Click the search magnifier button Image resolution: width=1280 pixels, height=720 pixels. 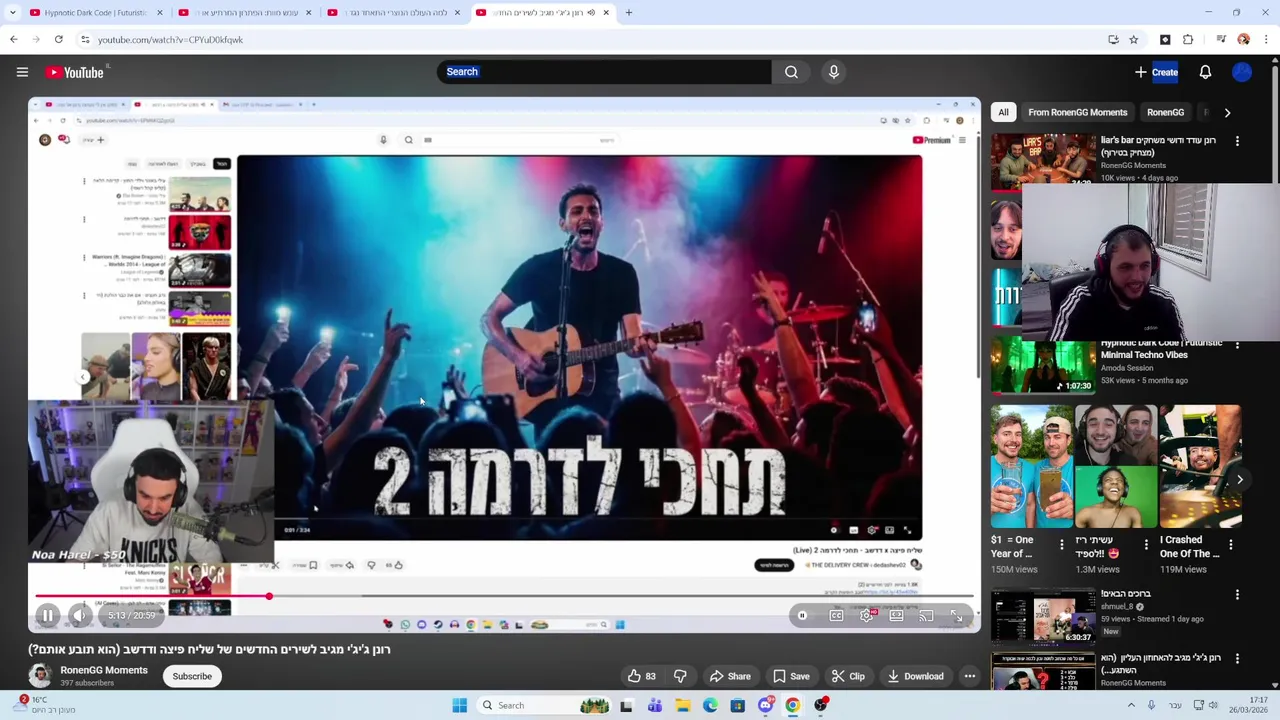pyautogui.click(x=791, y=72)
